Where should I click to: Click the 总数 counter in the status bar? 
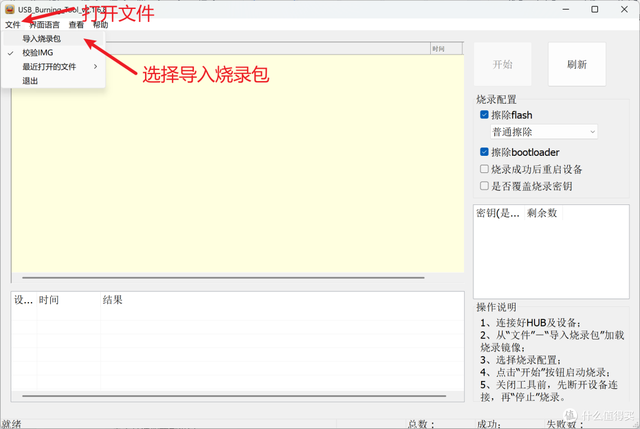421,424
